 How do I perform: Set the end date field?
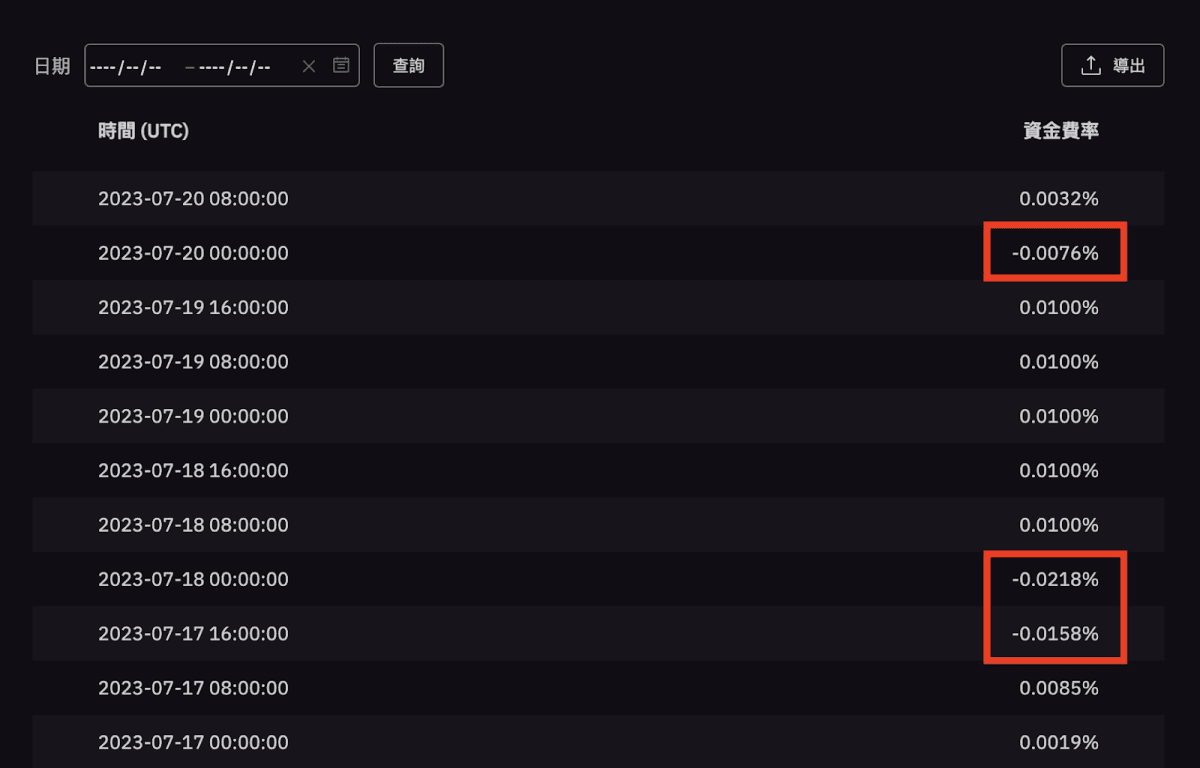[x=235, y=66]
